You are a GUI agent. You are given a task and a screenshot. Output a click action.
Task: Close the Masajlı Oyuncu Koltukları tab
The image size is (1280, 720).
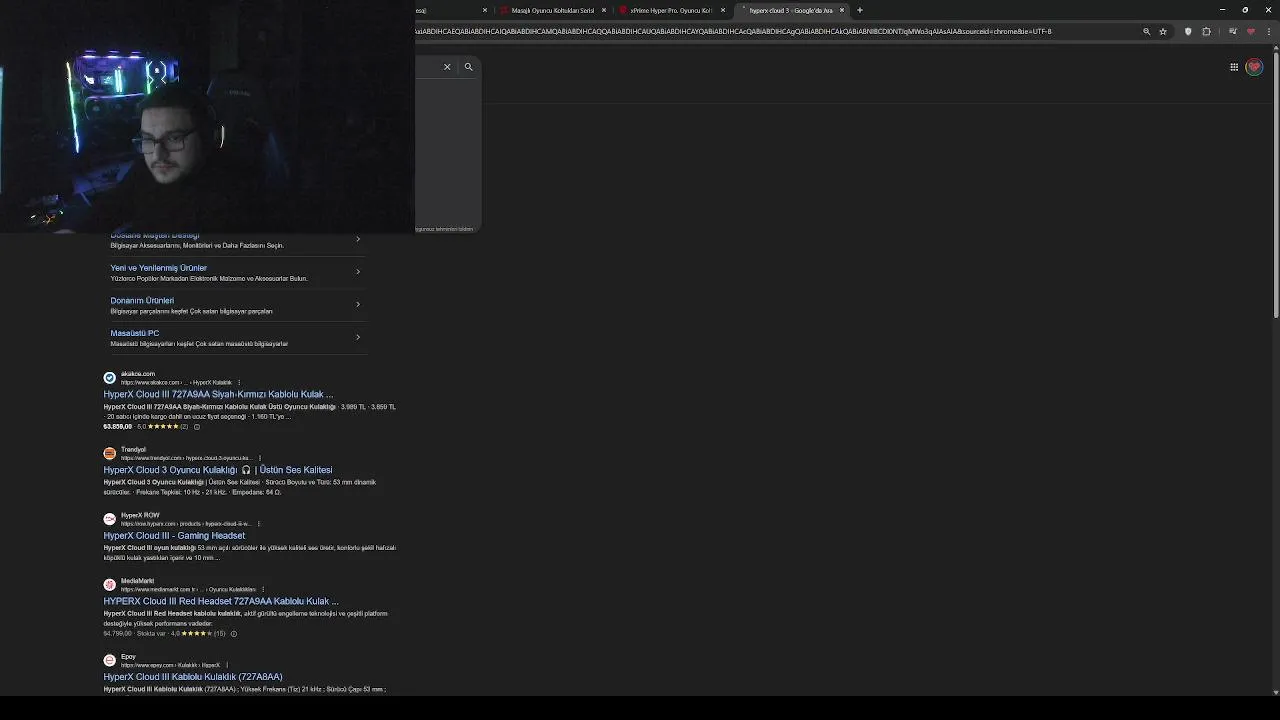(x=604, y=10)
